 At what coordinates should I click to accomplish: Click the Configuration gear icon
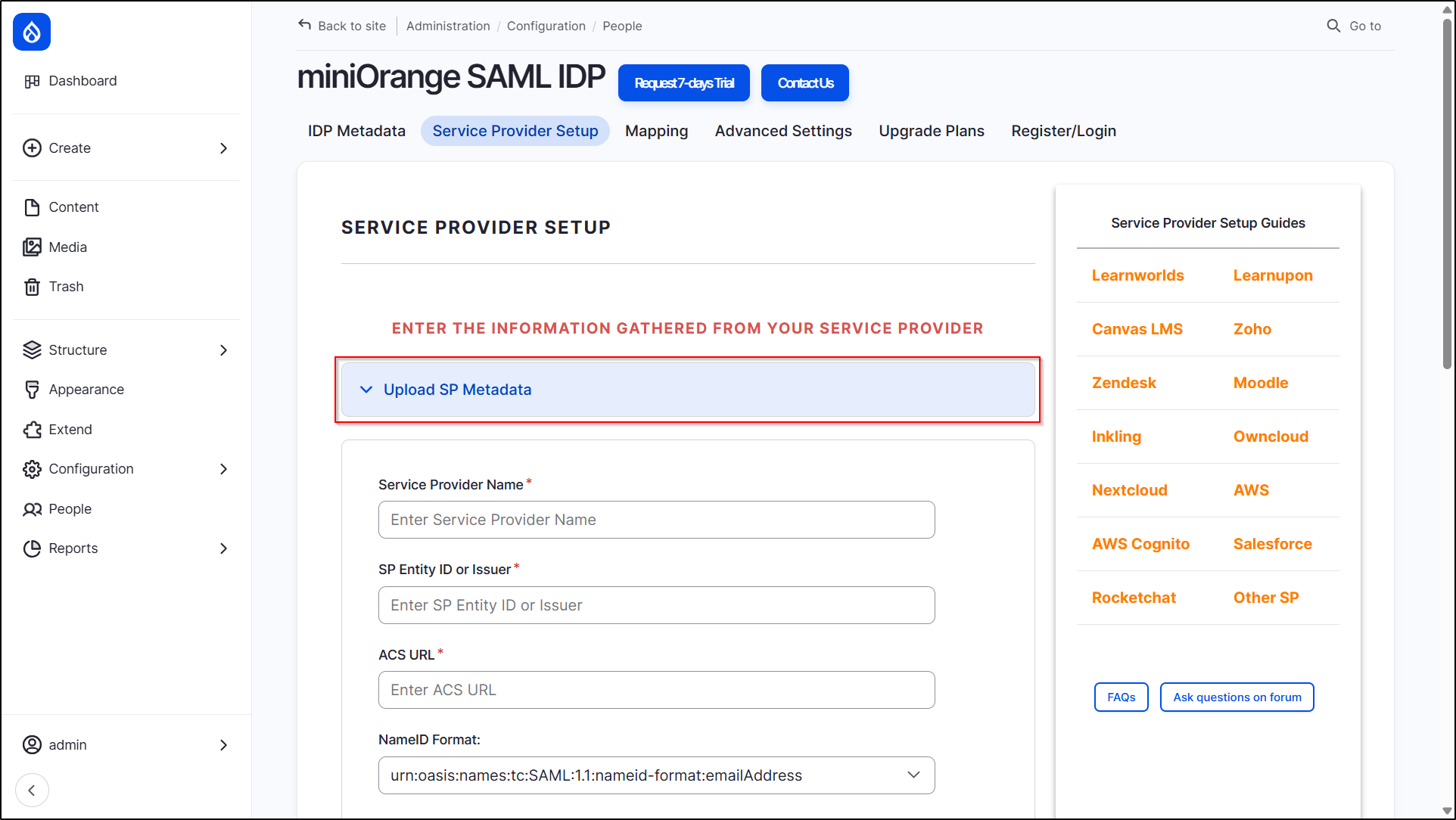(x=32, y=469)
